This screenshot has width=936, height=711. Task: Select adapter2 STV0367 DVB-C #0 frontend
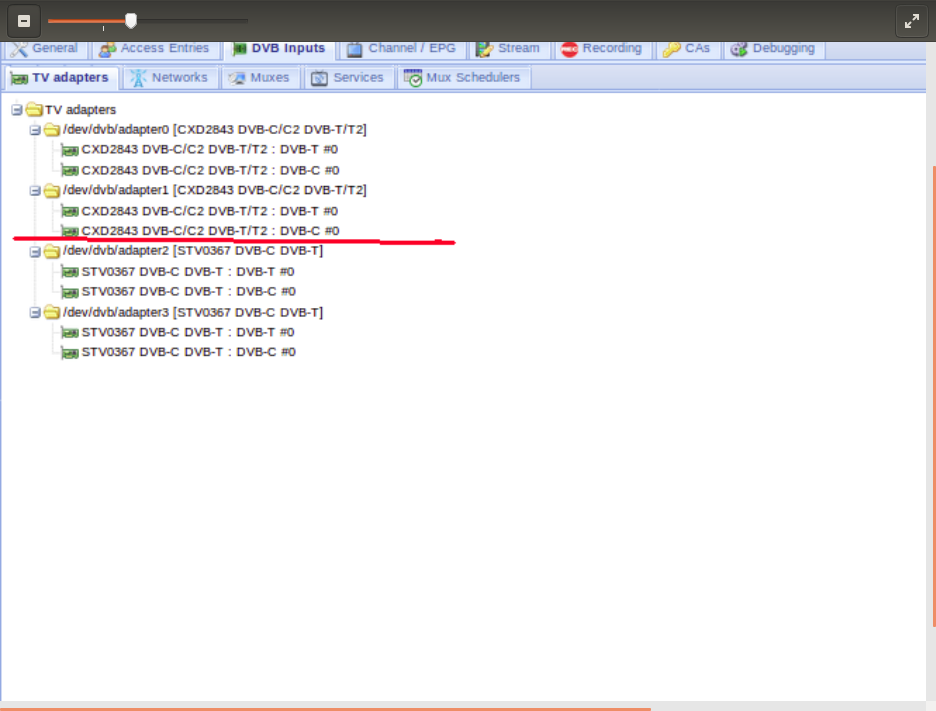[189, 291]
